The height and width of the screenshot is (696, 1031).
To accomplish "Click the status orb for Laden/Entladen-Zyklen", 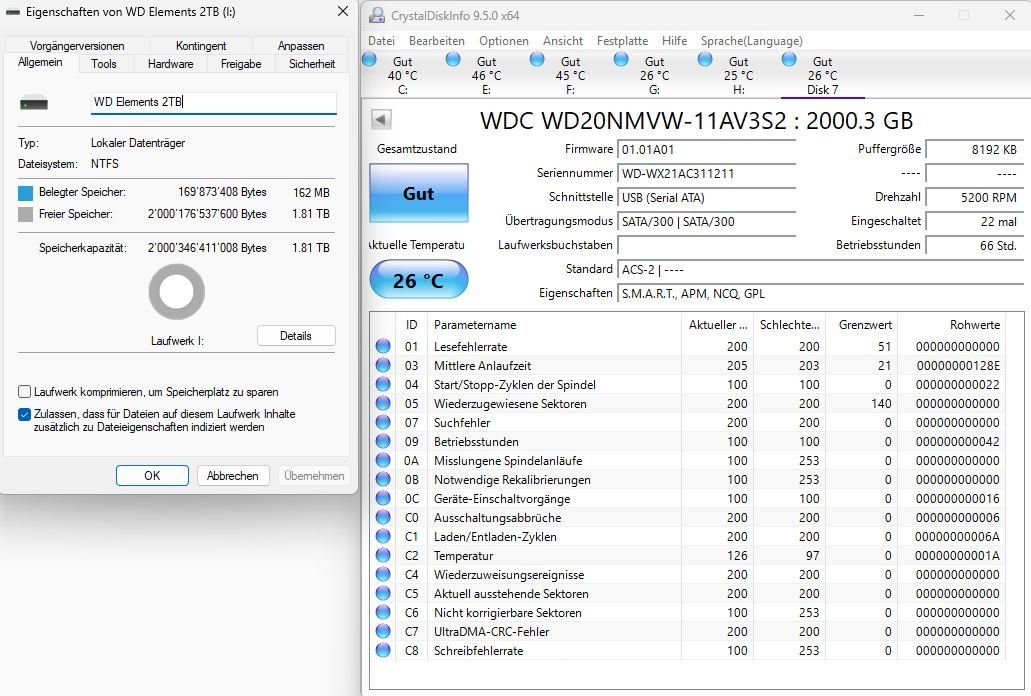I will (383, 536).
